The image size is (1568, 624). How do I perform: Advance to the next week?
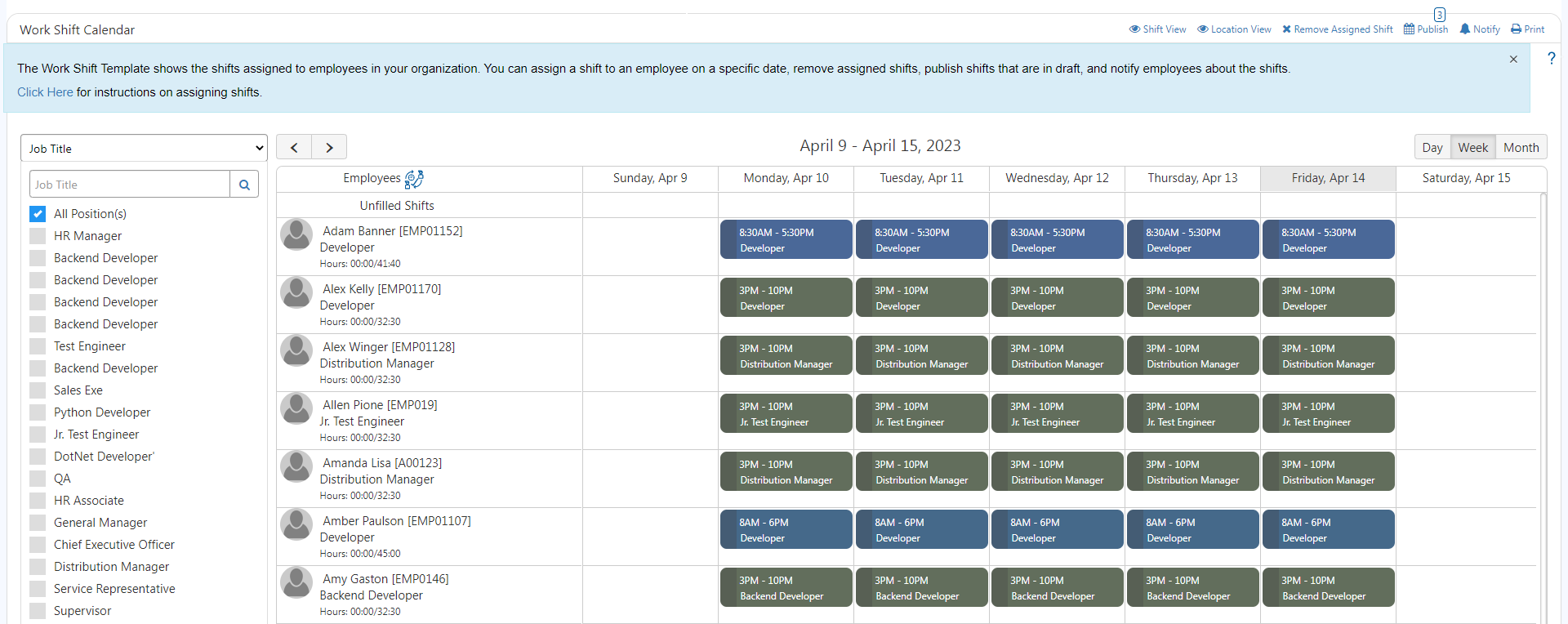[x=329, y=147]
